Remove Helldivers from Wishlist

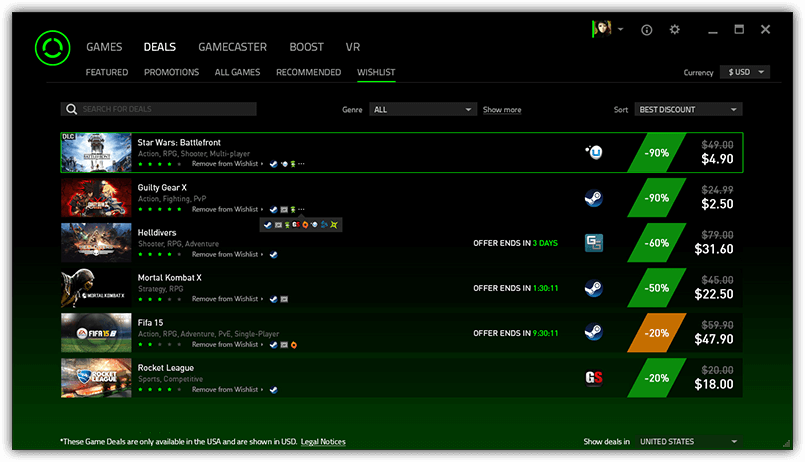[225, 254]
